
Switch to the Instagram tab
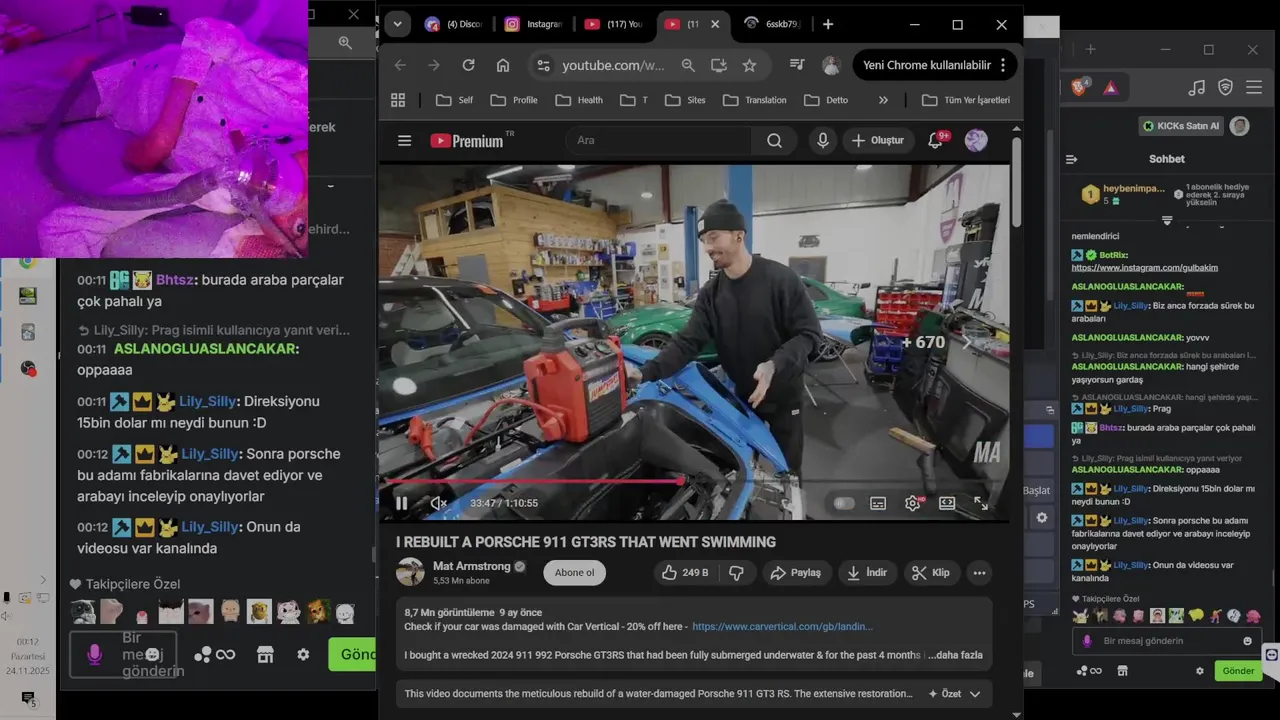pyautogui.click(x=534, y=24)
